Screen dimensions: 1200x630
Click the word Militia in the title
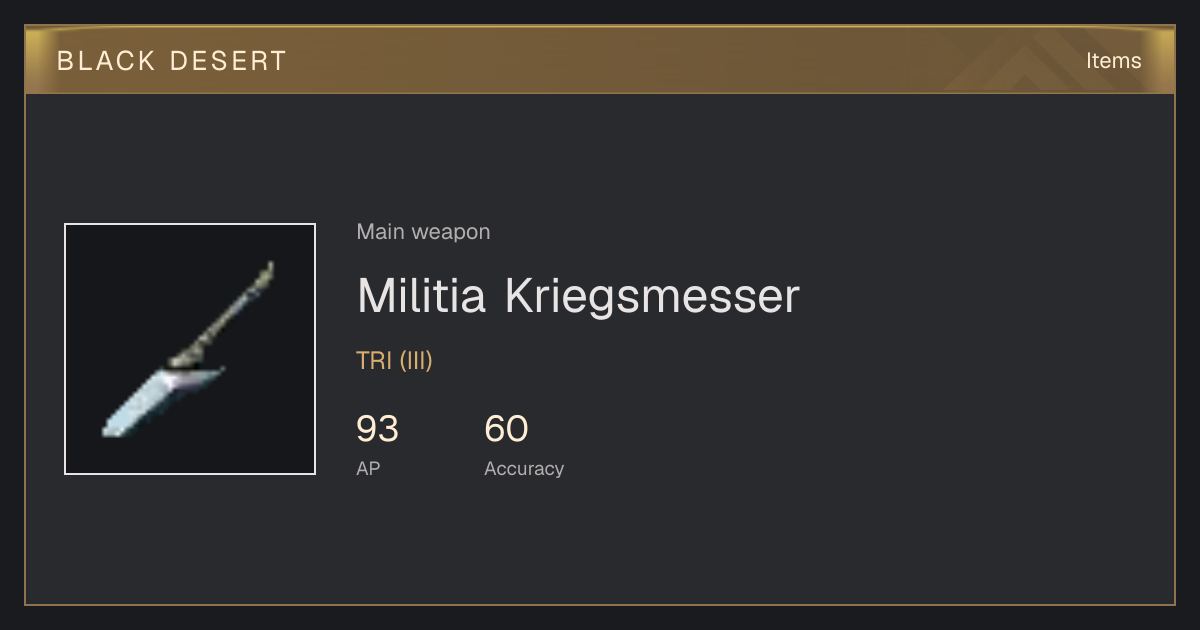422,296
